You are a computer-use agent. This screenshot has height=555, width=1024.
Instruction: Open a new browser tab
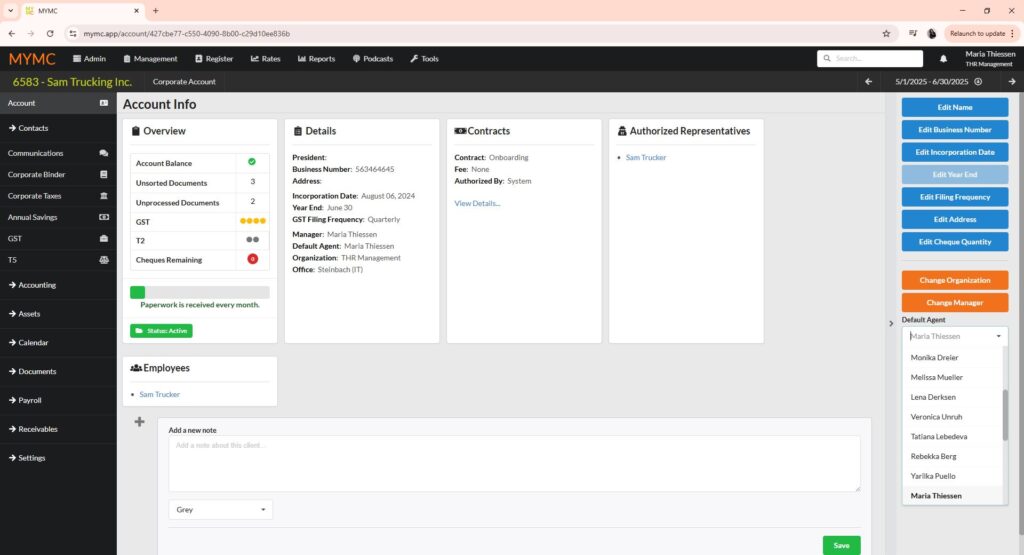(155, 10)
